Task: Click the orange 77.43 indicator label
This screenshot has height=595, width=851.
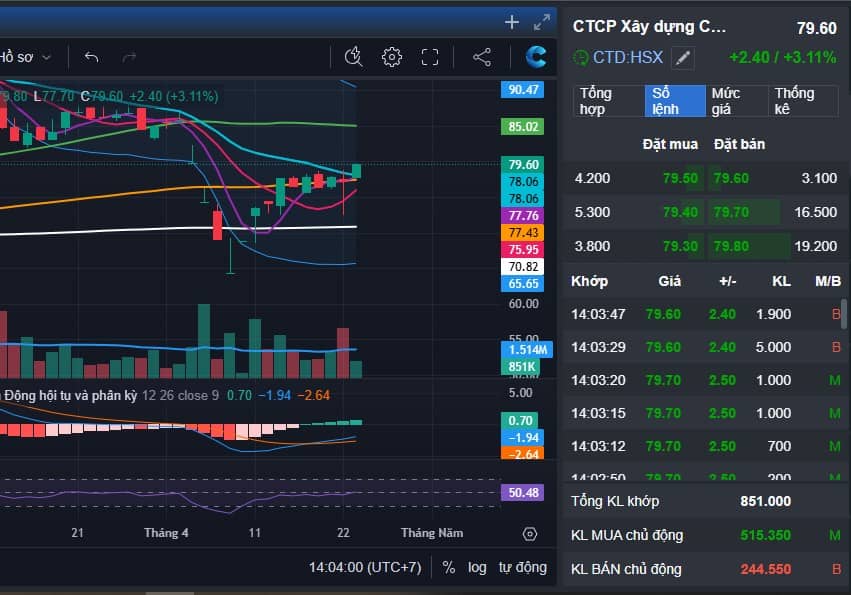Action: pyautogui.click(x=523, y=233)
